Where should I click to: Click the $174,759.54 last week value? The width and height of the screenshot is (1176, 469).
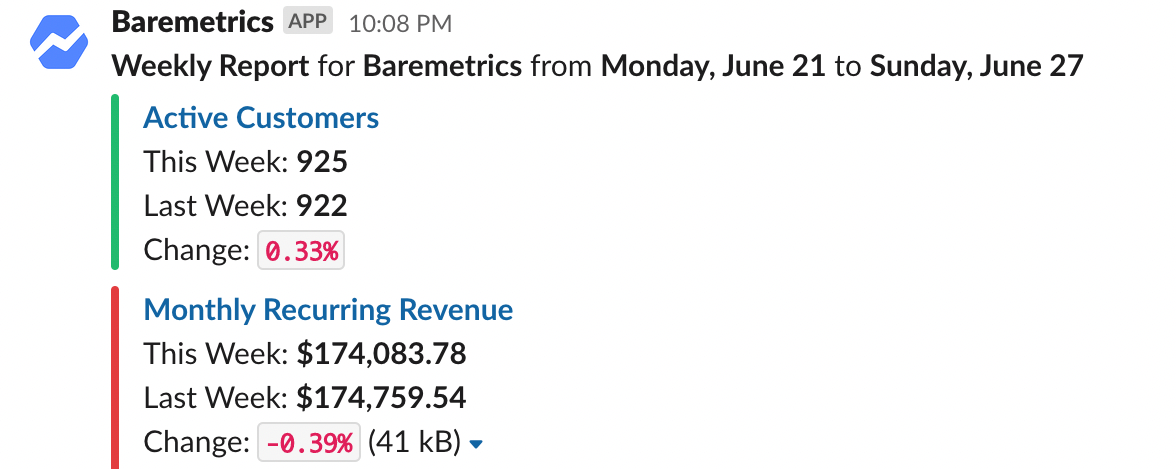click(382, 397)
